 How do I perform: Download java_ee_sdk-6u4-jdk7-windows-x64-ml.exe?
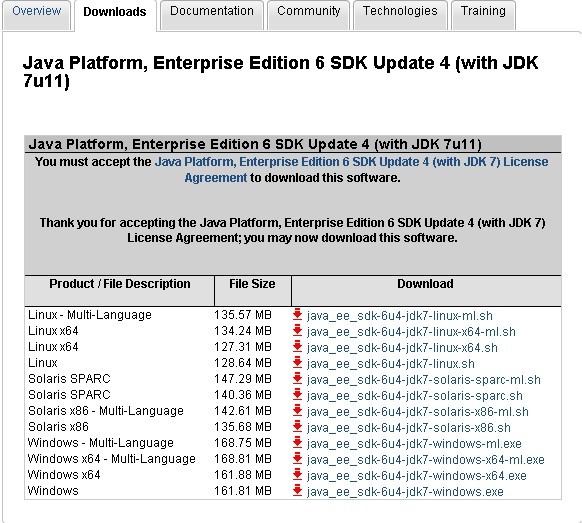coord(426,460)
